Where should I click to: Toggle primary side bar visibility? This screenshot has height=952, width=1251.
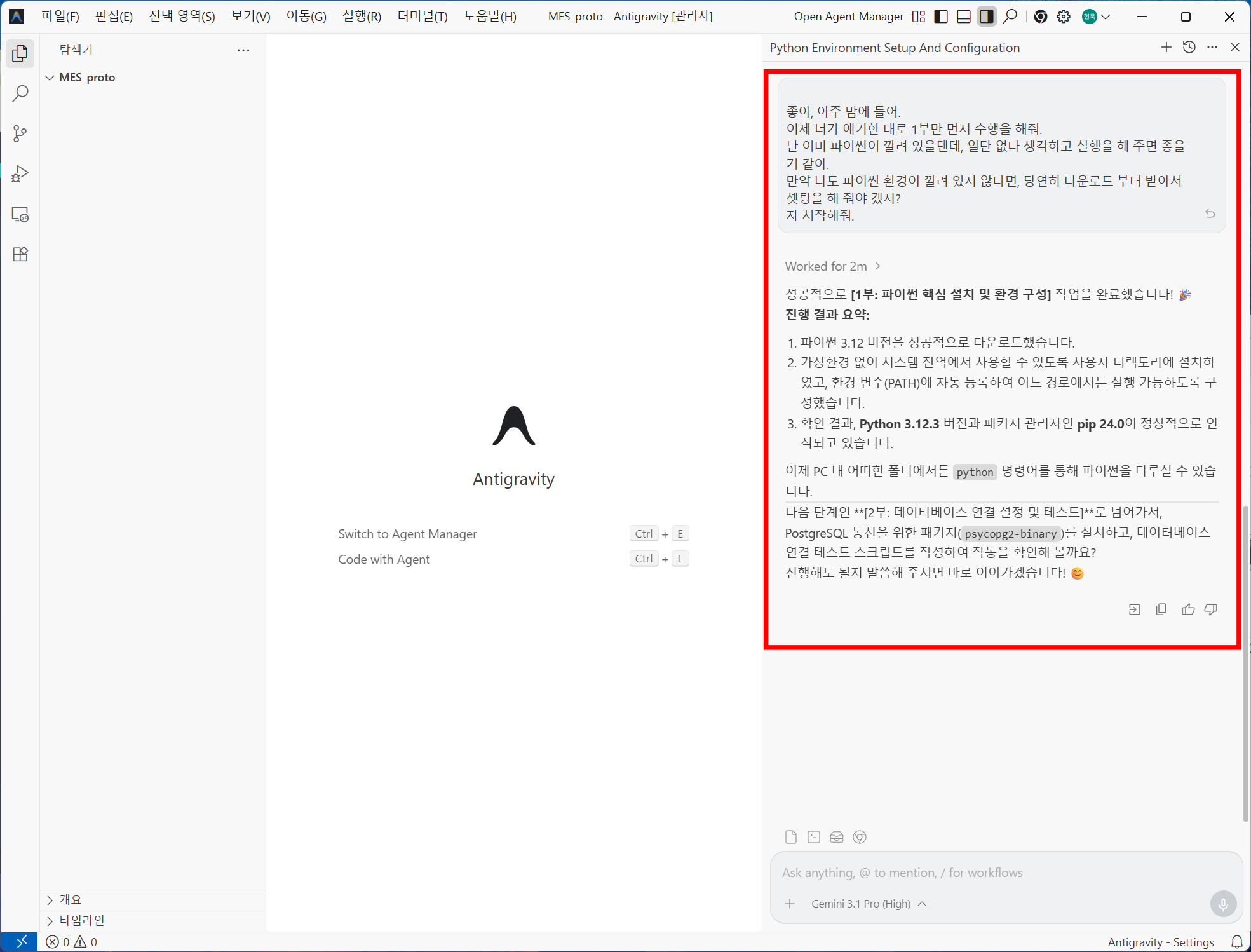coord(941,17)
